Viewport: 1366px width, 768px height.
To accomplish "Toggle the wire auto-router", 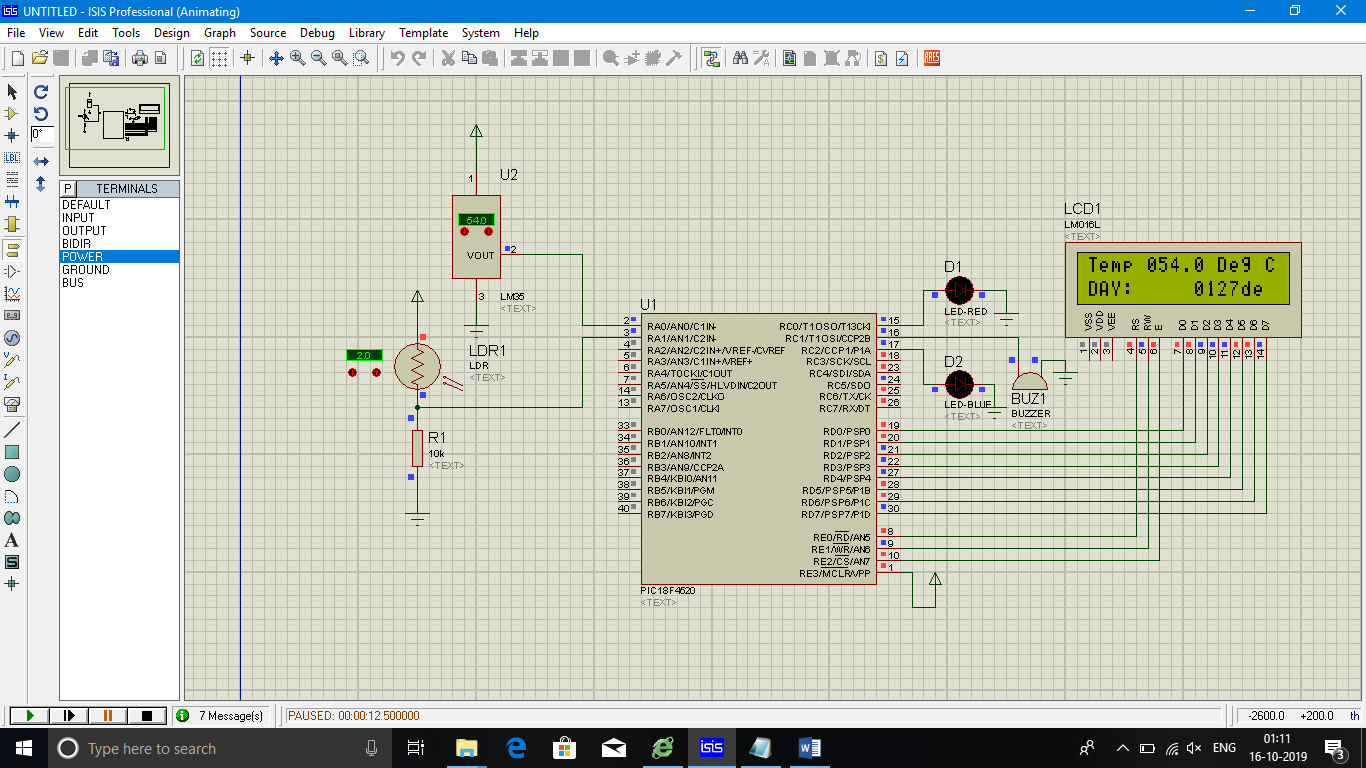I will [711, 58].
